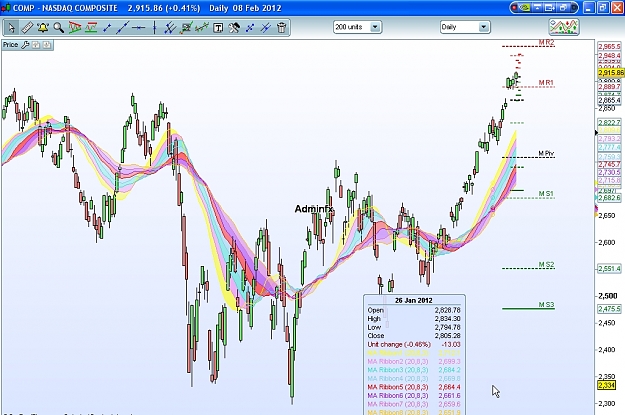This screenshot has width=625, height=415.
Task: Click the Close 2,805.28 tooltip row
Action: tap(414, 336)
